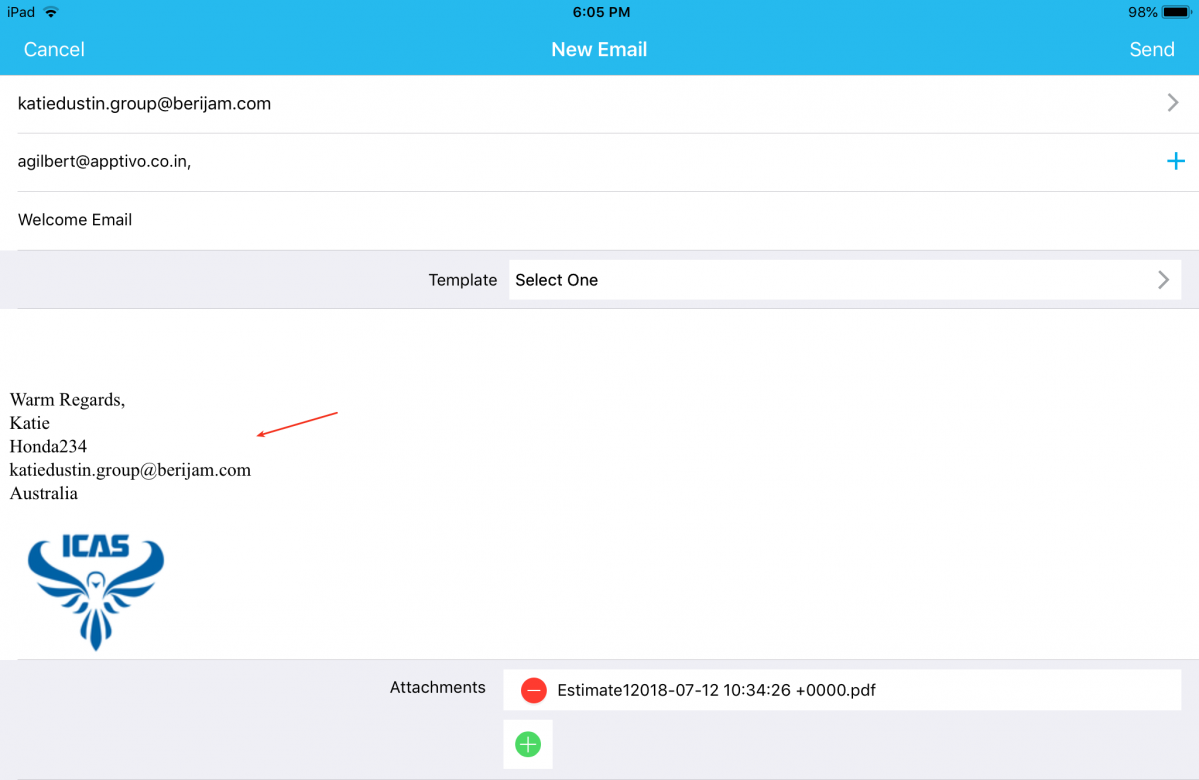Tap the recipient field with agilbert@apptivo.co.in
Image resolution: width=1199 pixels, height=780 pixels.
pyautogui.click(x=105, y=161)
